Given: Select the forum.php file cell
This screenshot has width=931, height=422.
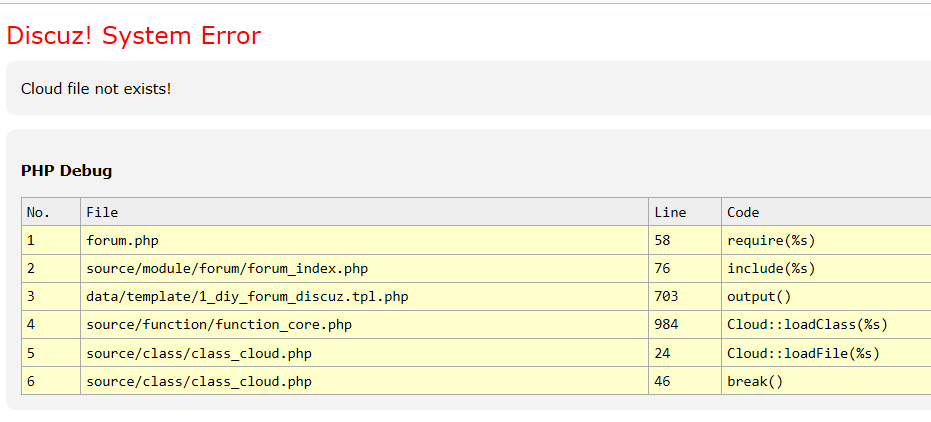Looking at the screenshot, I should [122, 240].
